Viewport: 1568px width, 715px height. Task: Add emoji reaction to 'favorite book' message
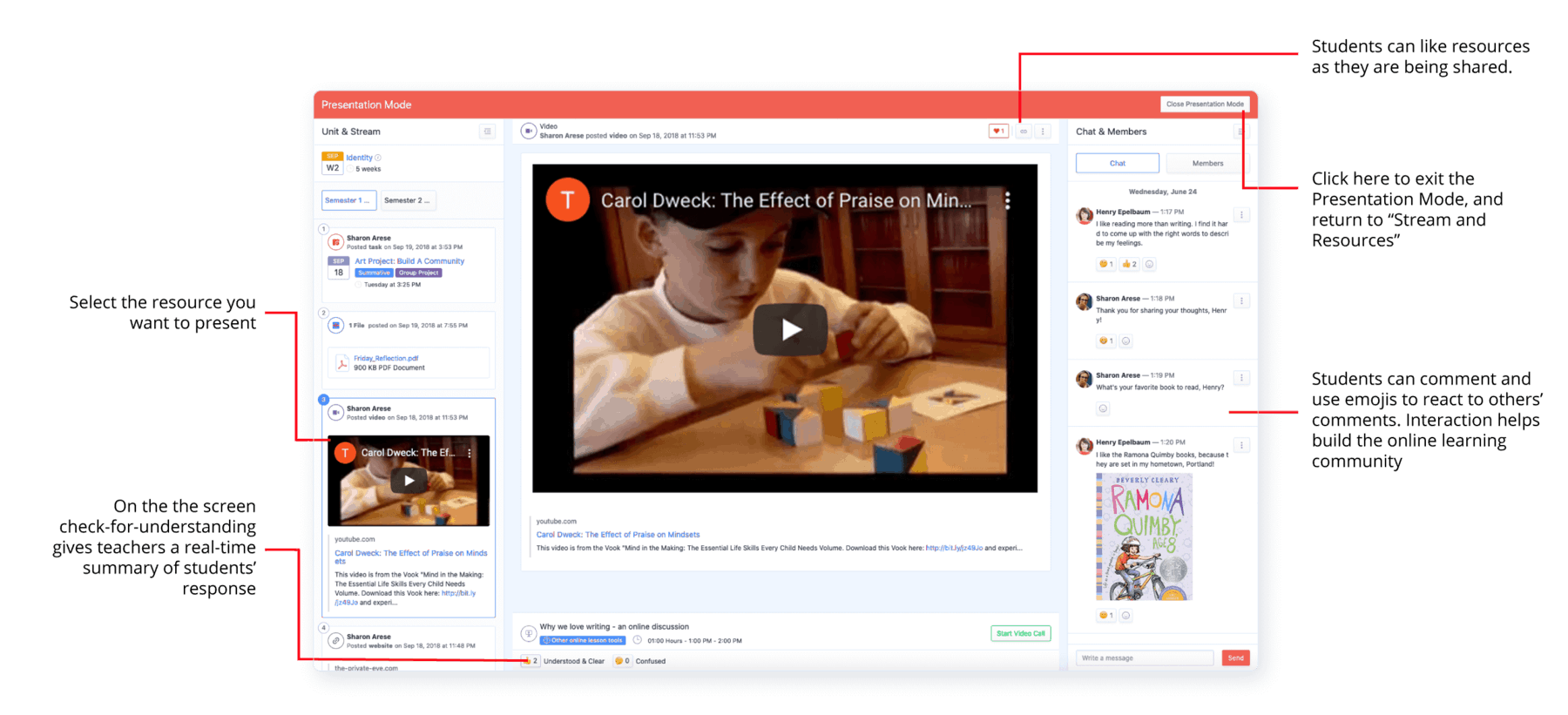pyautogui.click(x=1103, y=408)
